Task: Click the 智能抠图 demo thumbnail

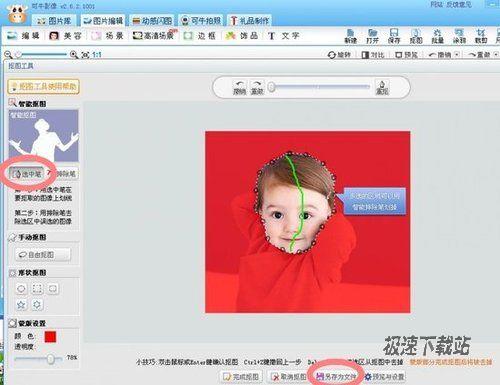Action: pos(43,136)
